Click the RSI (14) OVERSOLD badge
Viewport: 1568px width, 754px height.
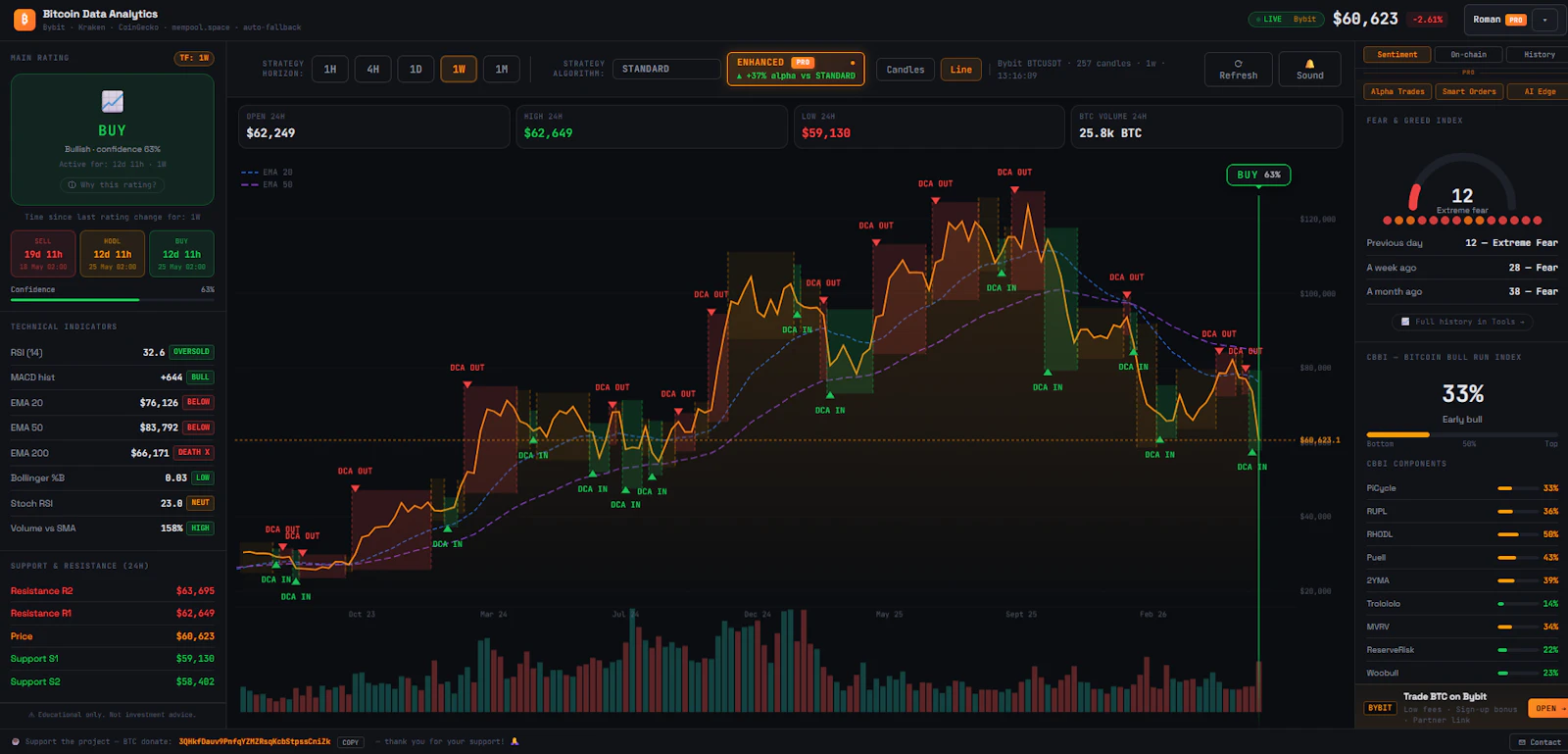[x=191, y=352]
